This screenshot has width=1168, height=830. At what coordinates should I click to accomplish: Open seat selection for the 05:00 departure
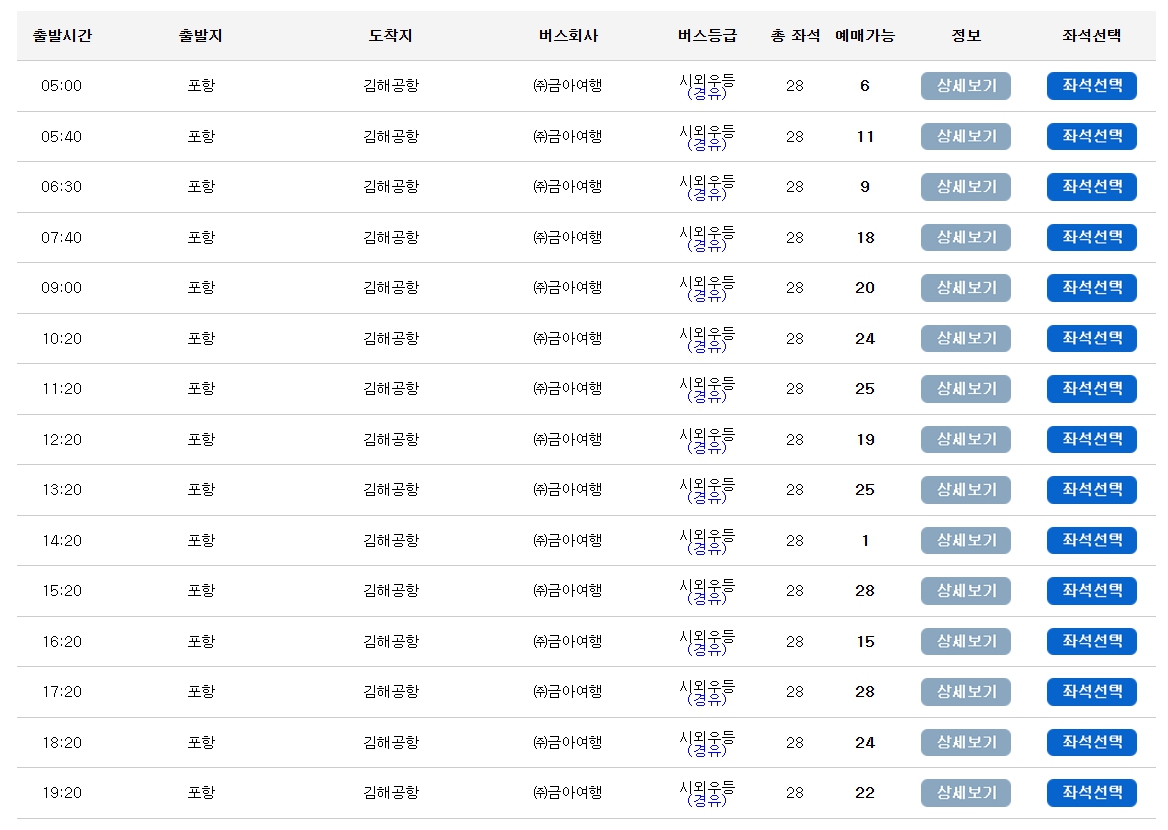1091,86
